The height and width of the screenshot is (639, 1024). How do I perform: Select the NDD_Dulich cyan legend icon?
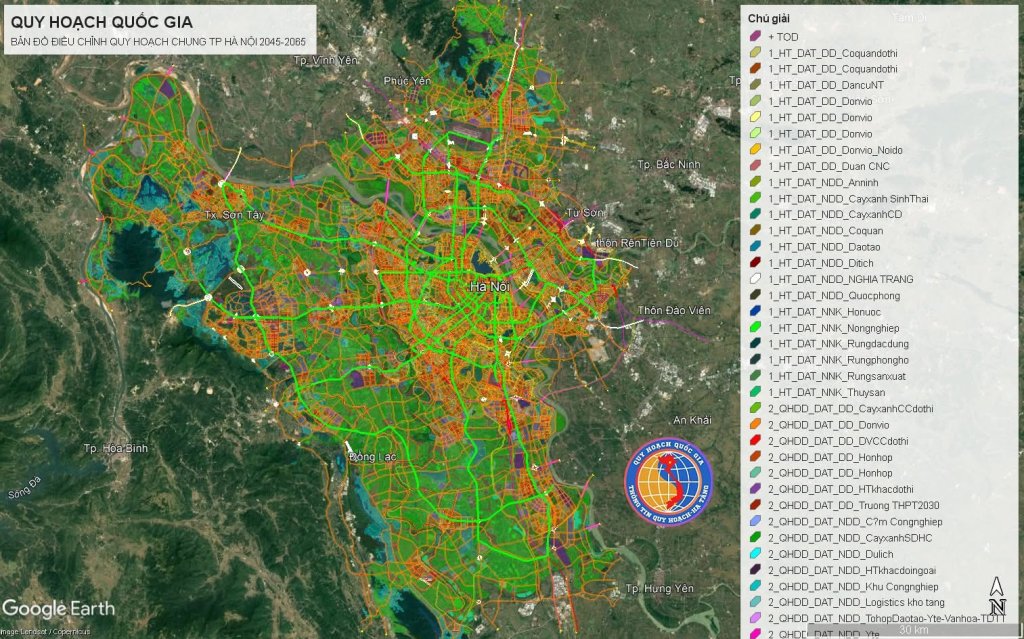tap(757, 553)
